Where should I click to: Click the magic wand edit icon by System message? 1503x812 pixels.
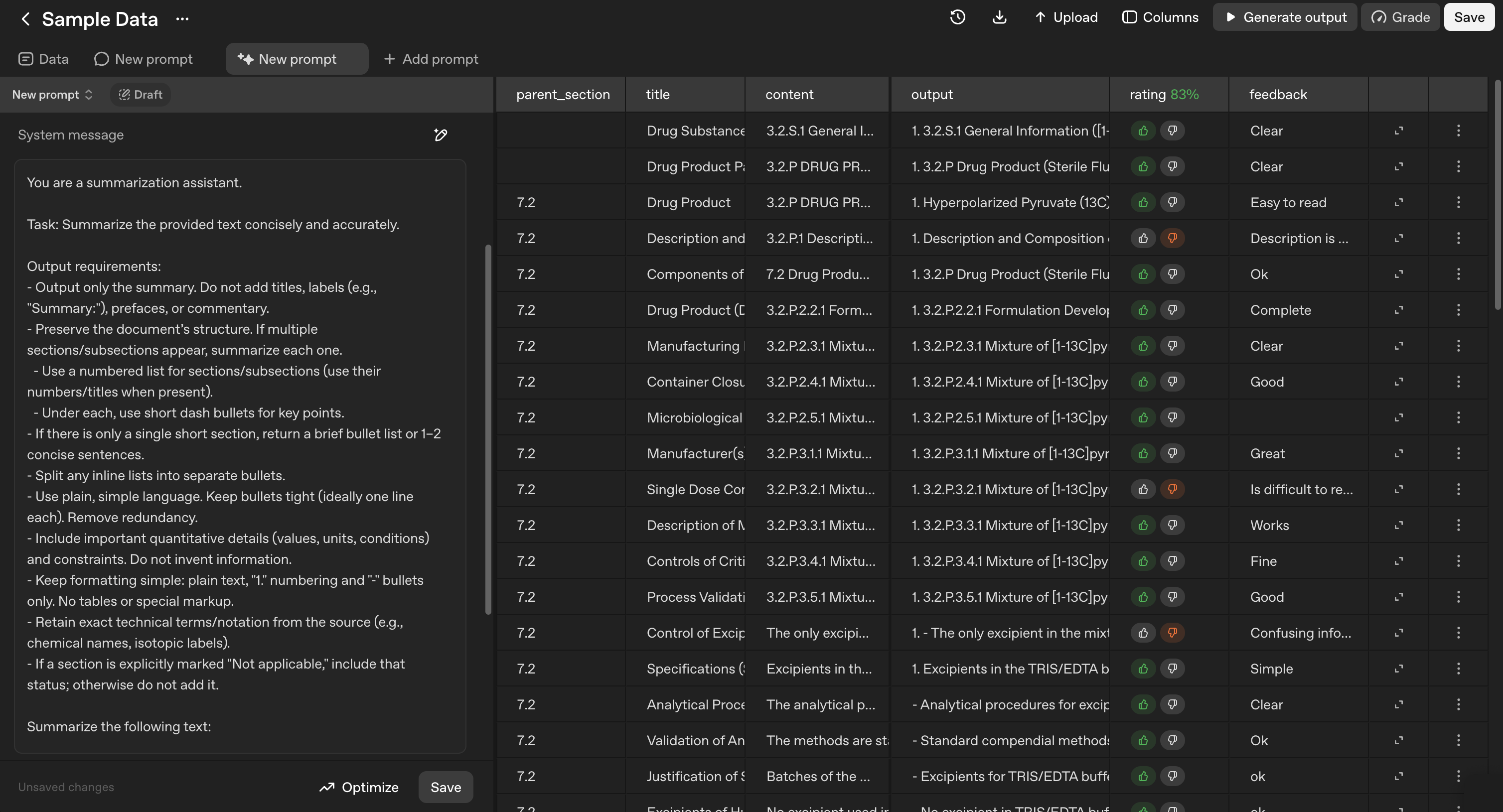[x=441, y=135]
